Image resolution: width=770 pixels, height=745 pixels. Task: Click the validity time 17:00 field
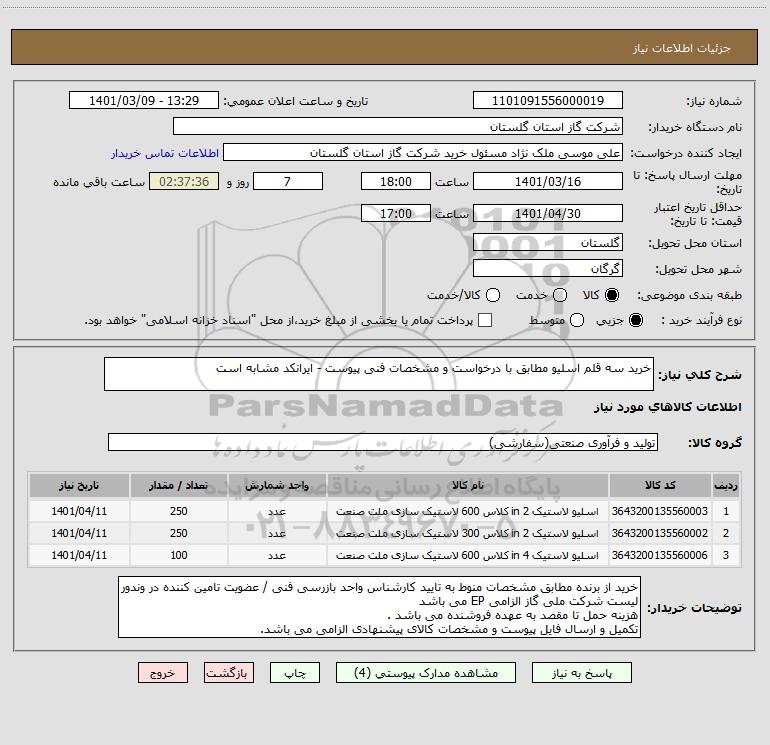(x=396, y=213)
